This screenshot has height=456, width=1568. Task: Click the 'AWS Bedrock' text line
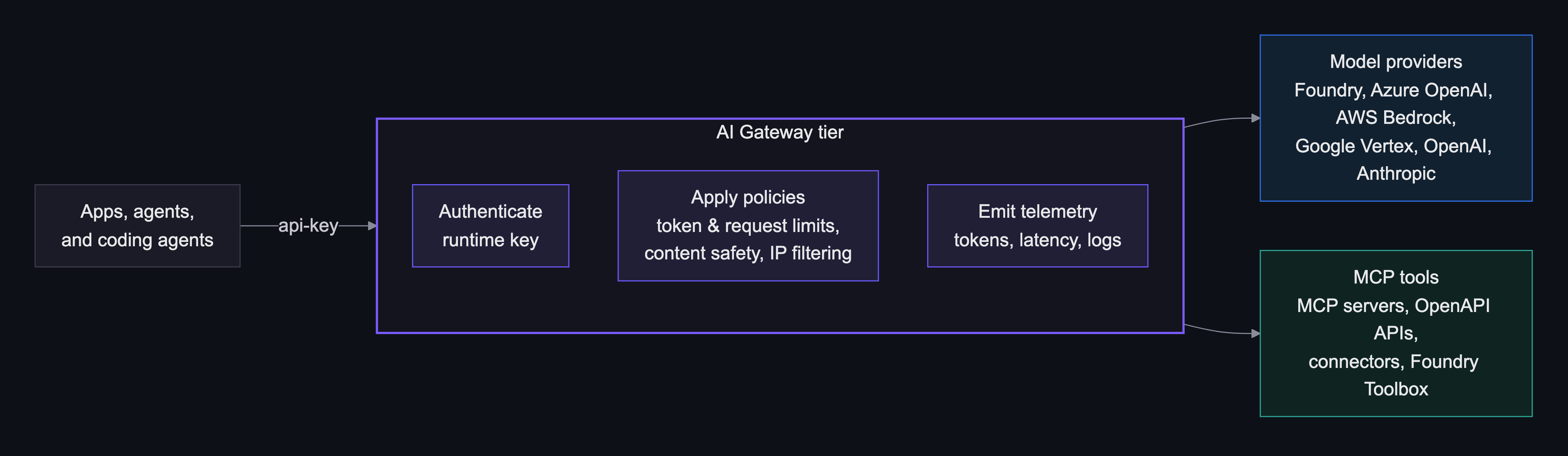click(1396, 118)
